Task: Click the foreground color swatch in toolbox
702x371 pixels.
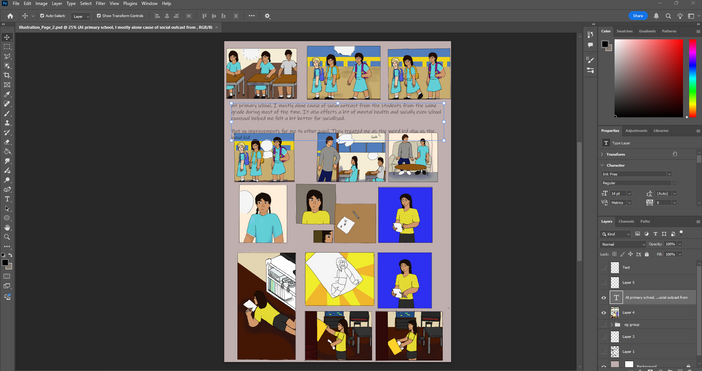Action: click(5, 263)
